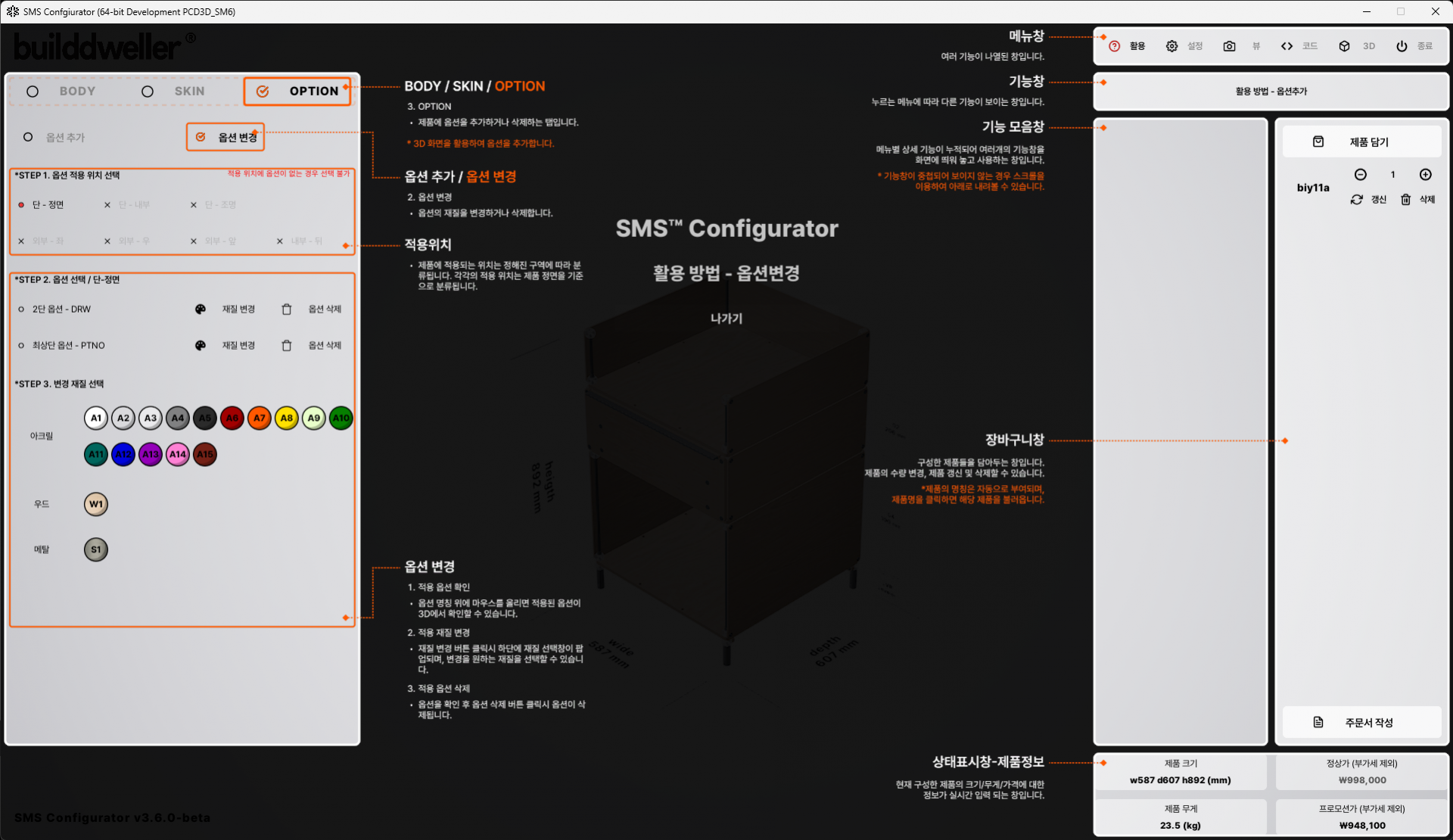Increase quantity with plus icon
Image resolution: width=1453 pixels, height=840 pixels.
click(x=1425, y=175)
